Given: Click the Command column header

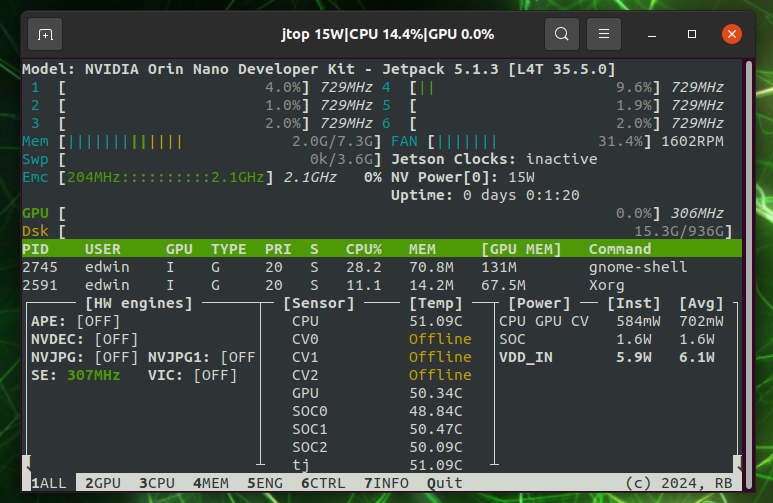Looking at the screenshot, I should (619, 249).
